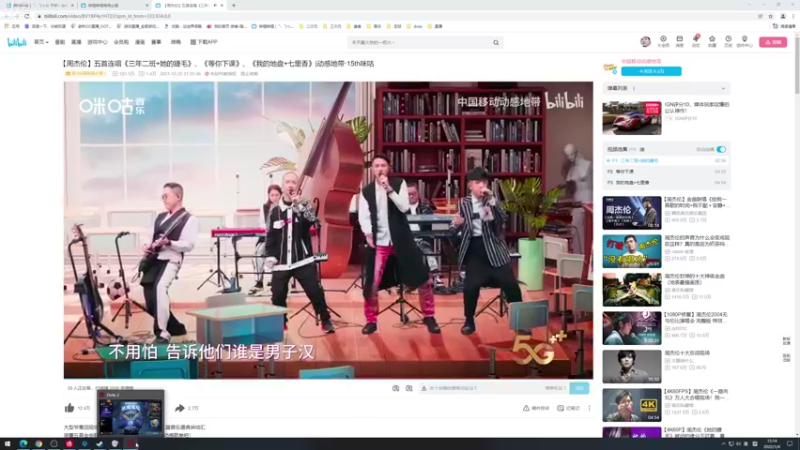Viewport: 800px width, 450px height.
Task: Click the pink 投稿 upload button
Action: coord(773,42)
